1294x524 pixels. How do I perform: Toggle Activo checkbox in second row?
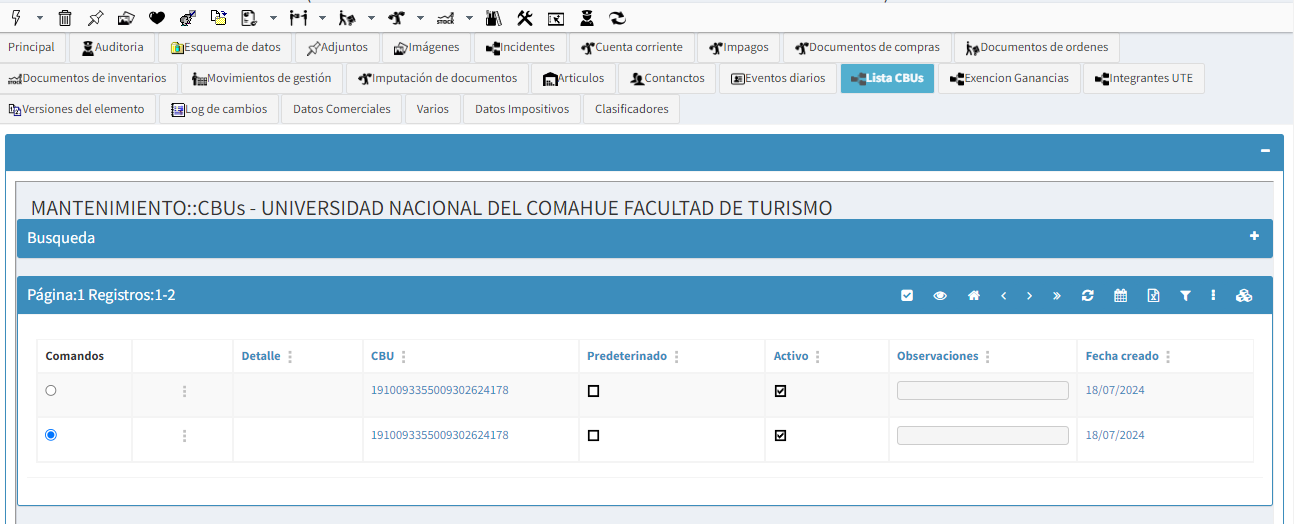[x=780, y=436]
